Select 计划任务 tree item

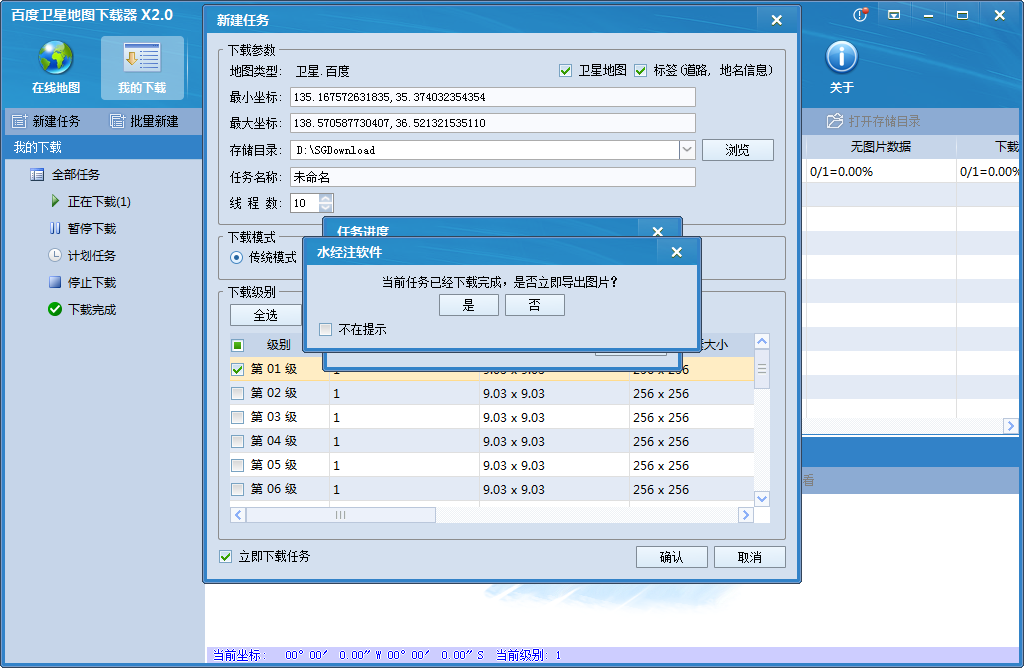tap(82, 255)
